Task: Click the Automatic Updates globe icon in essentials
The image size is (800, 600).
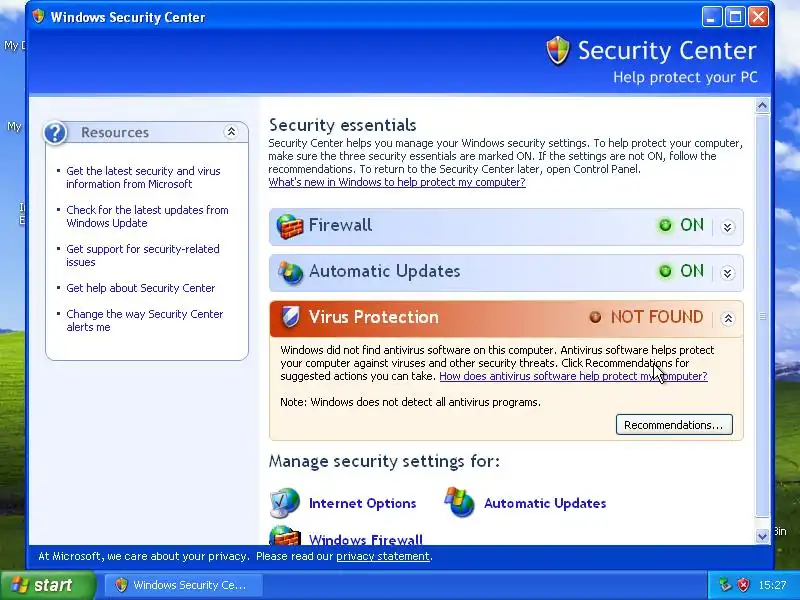Action: coord(290,272)
